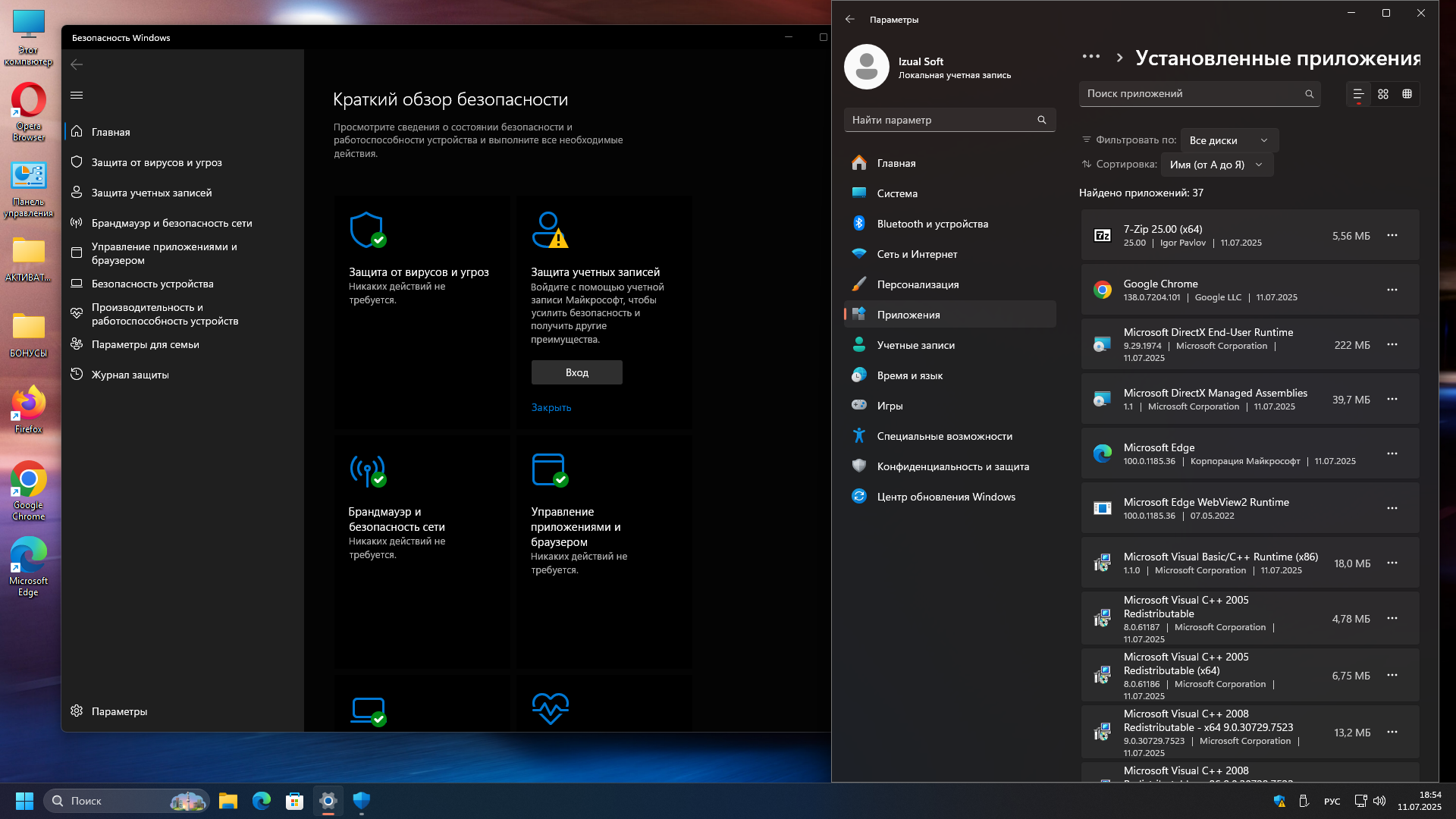The width and height of the screenshot is (1456, 819).
Task: Open Device security laptop tile icon
Action: 369,711
